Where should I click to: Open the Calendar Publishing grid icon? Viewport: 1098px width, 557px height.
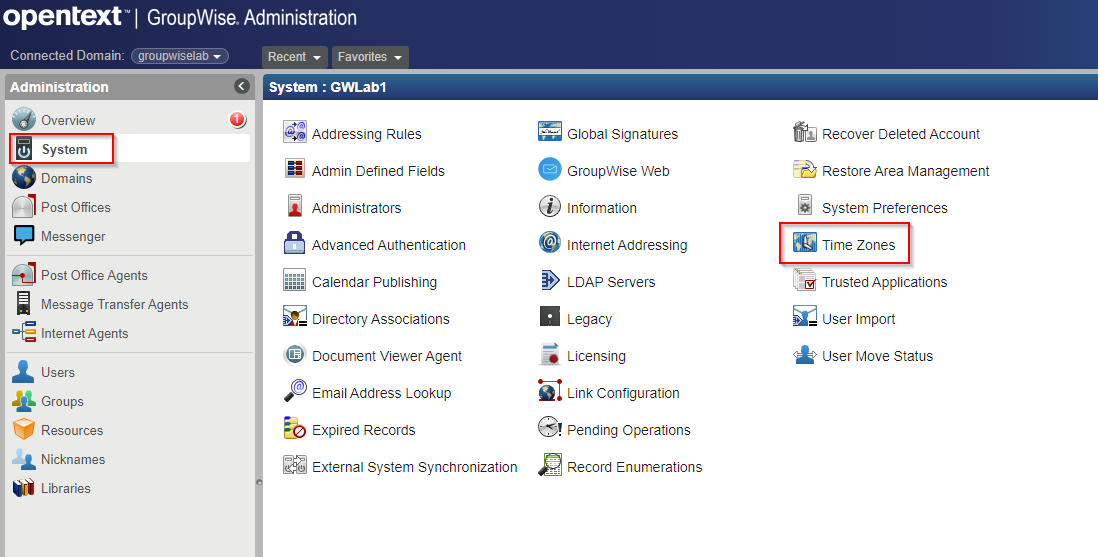[x=295, y=282]
